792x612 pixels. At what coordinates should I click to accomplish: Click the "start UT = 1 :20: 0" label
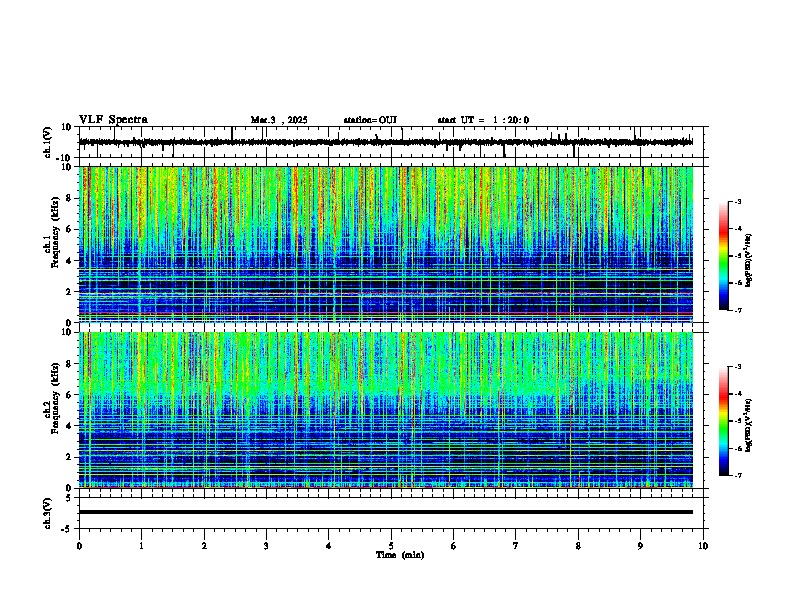click(x=483, y=120)
